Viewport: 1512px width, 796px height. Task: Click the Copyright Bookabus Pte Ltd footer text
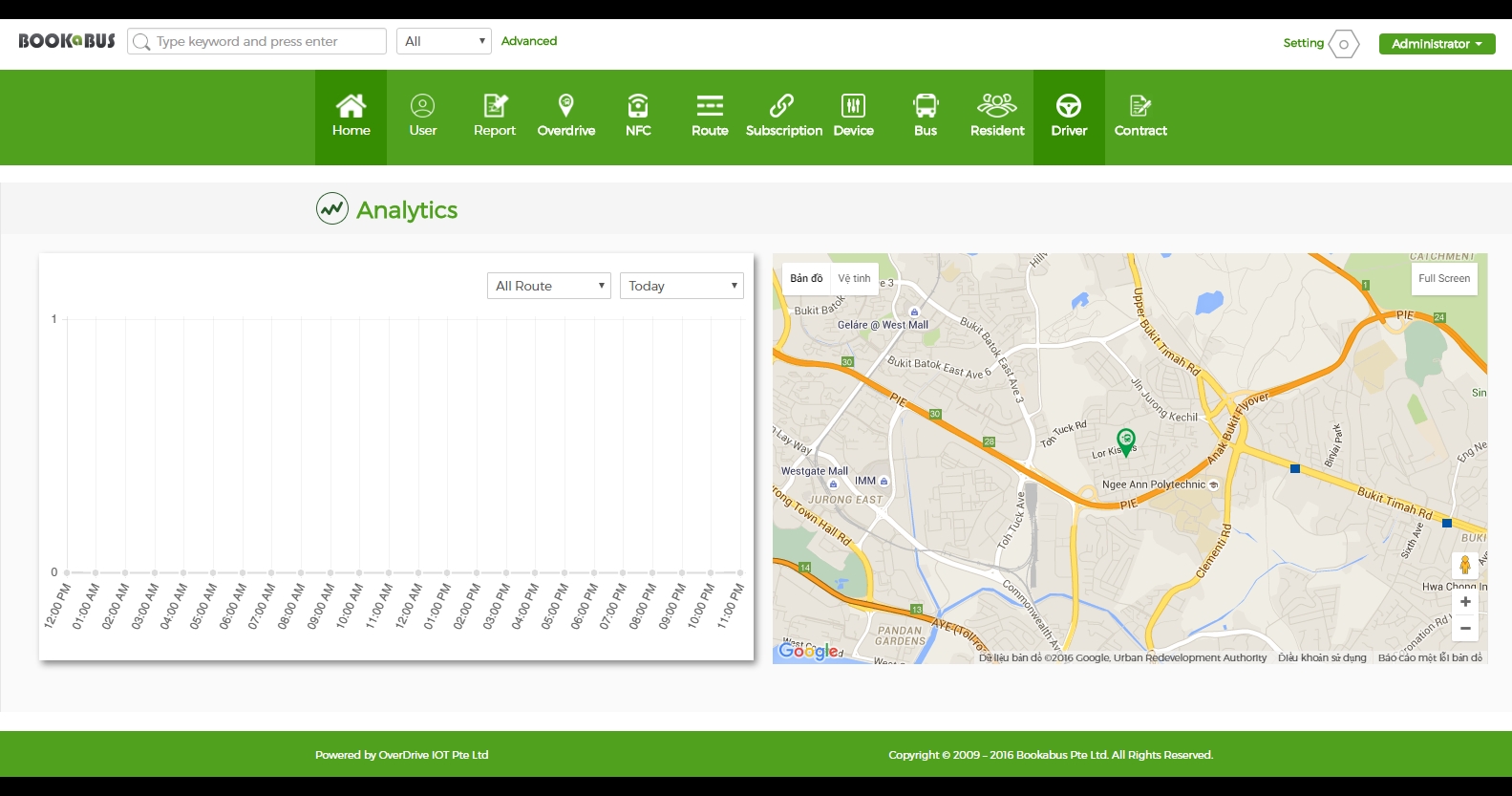(1051, 755)
